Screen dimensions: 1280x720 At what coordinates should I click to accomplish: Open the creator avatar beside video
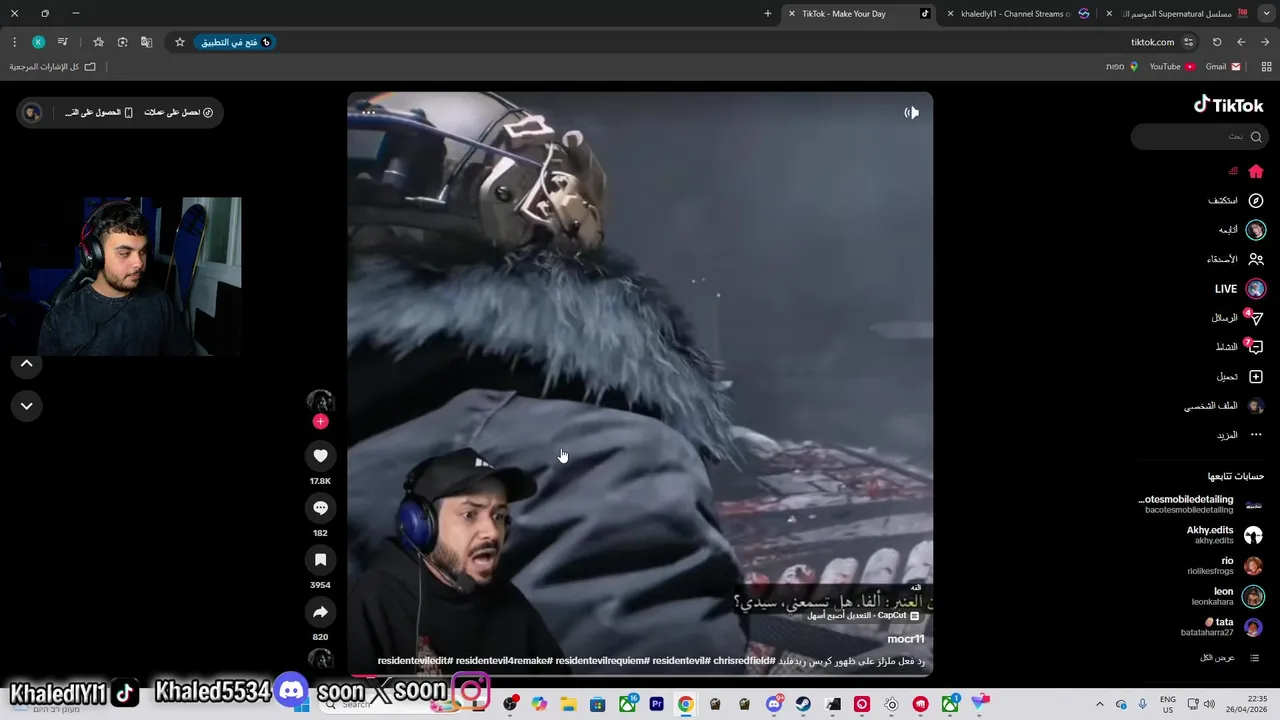(320, 402)
